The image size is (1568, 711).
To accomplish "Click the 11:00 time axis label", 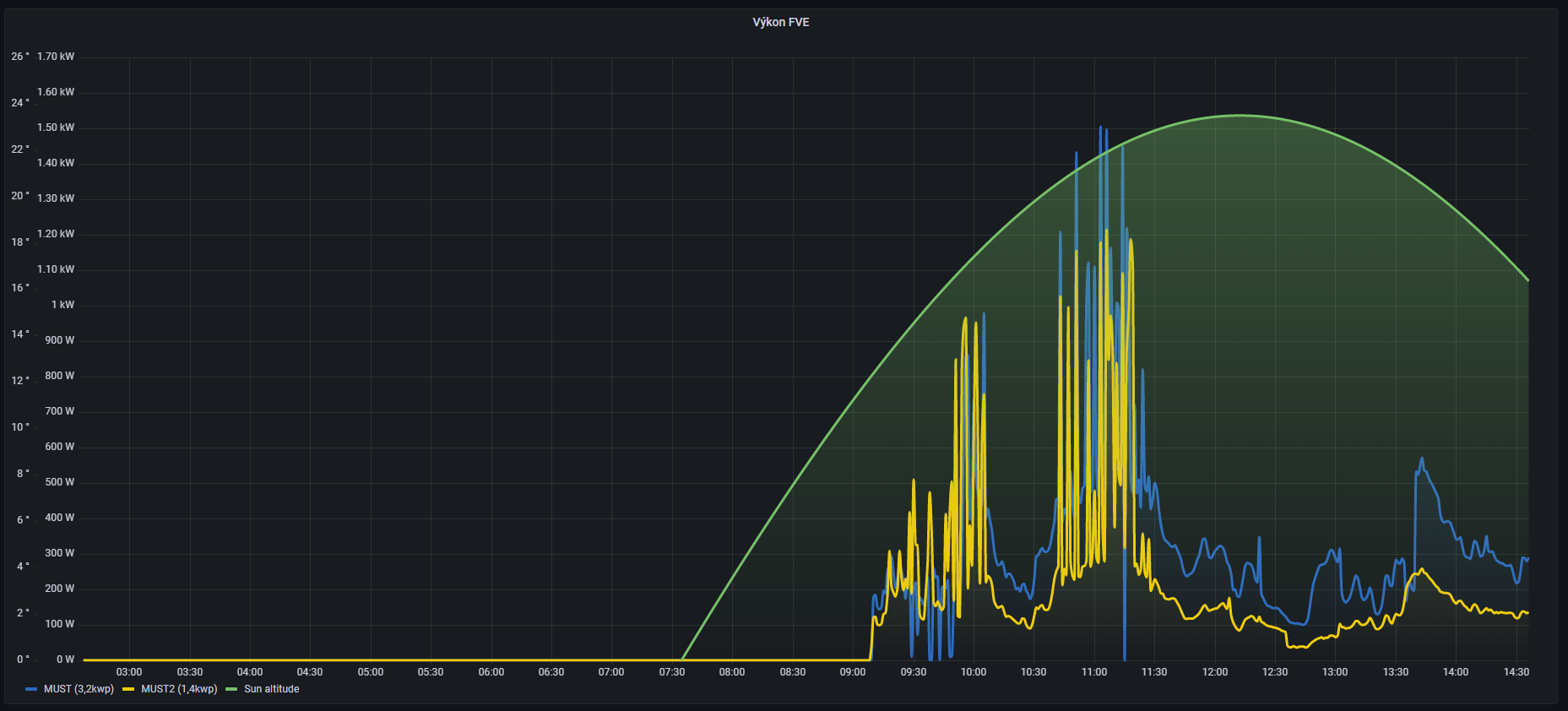I will pos(1094,672).
